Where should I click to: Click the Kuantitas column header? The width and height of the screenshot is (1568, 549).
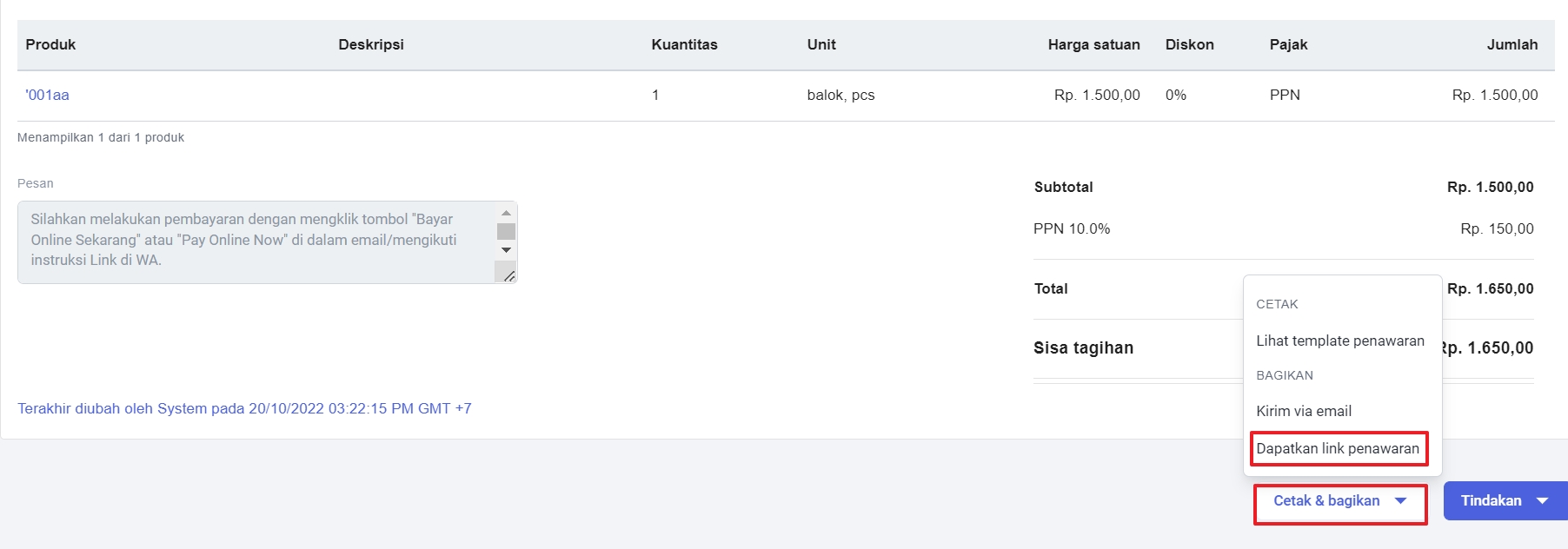click(x=684, y=44)
